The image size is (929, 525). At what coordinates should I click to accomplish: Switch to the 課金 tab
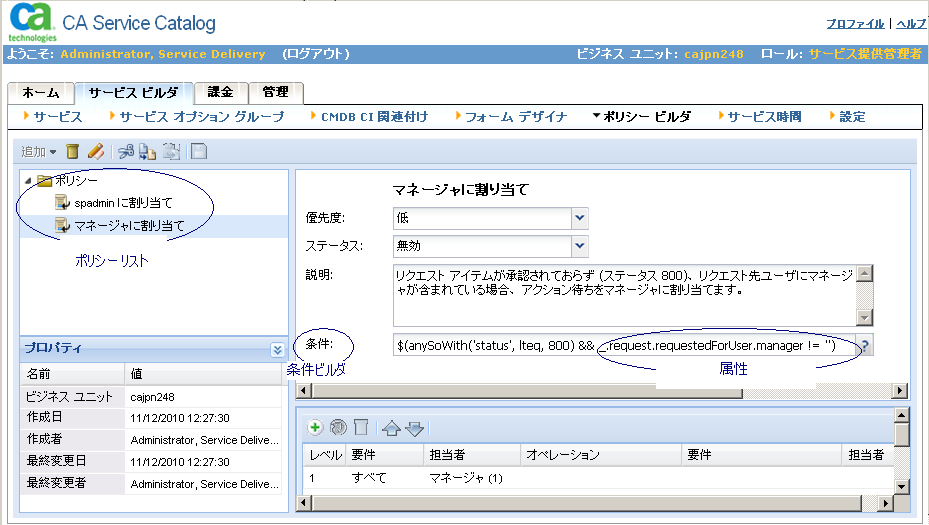(220, 92)
